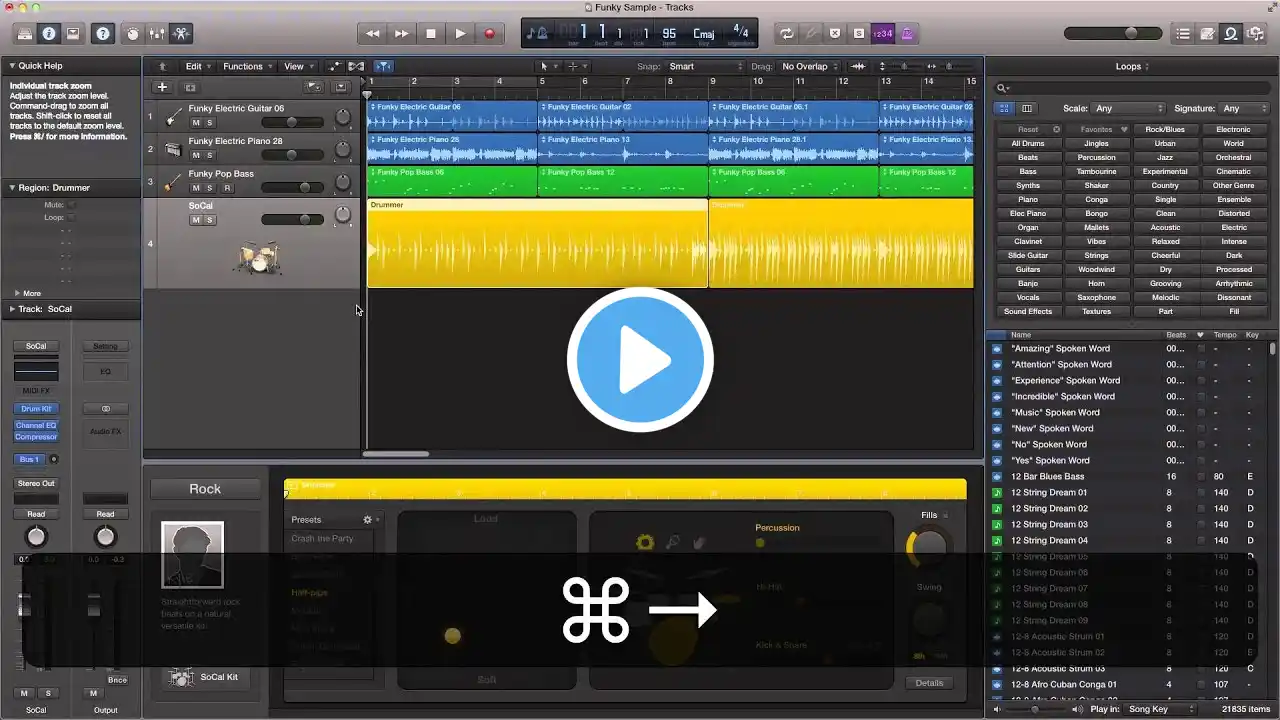Select the Rock/Blues loop category
The image size is (1280, 720).
click(x=1165, y=129)
